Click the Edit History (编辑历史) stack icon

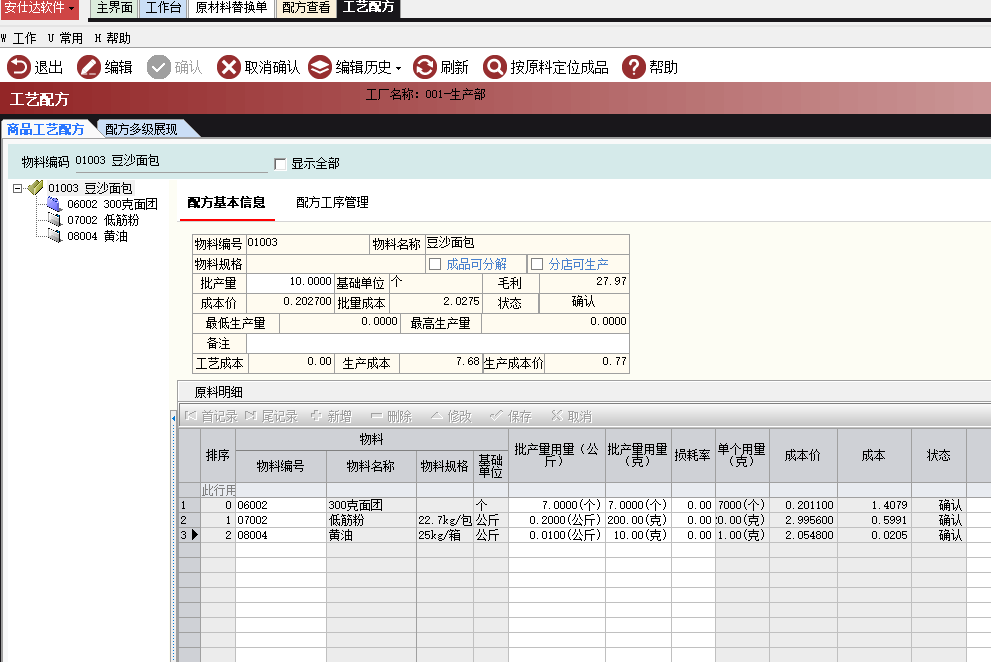pyautogui.click(x=320, y=67)
